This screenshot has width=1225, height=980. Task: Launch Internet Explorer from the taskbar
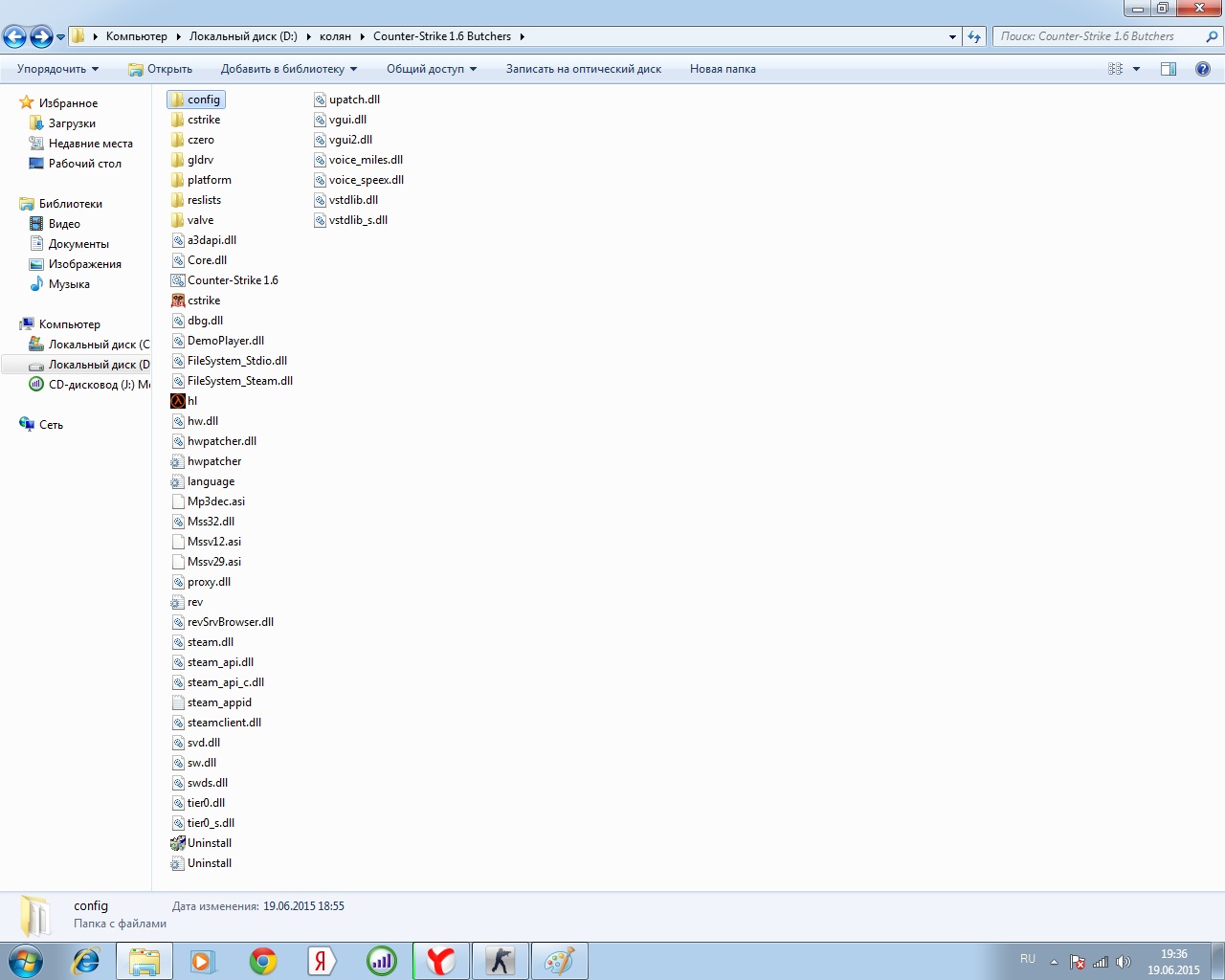[86, 961]
